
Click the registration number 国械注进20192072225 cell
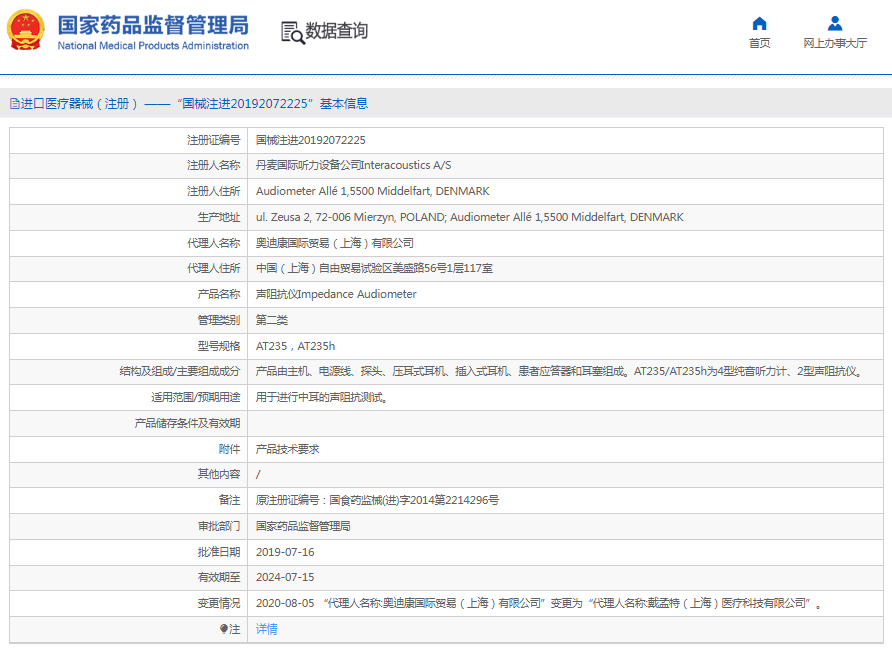(x=311, y=140)
